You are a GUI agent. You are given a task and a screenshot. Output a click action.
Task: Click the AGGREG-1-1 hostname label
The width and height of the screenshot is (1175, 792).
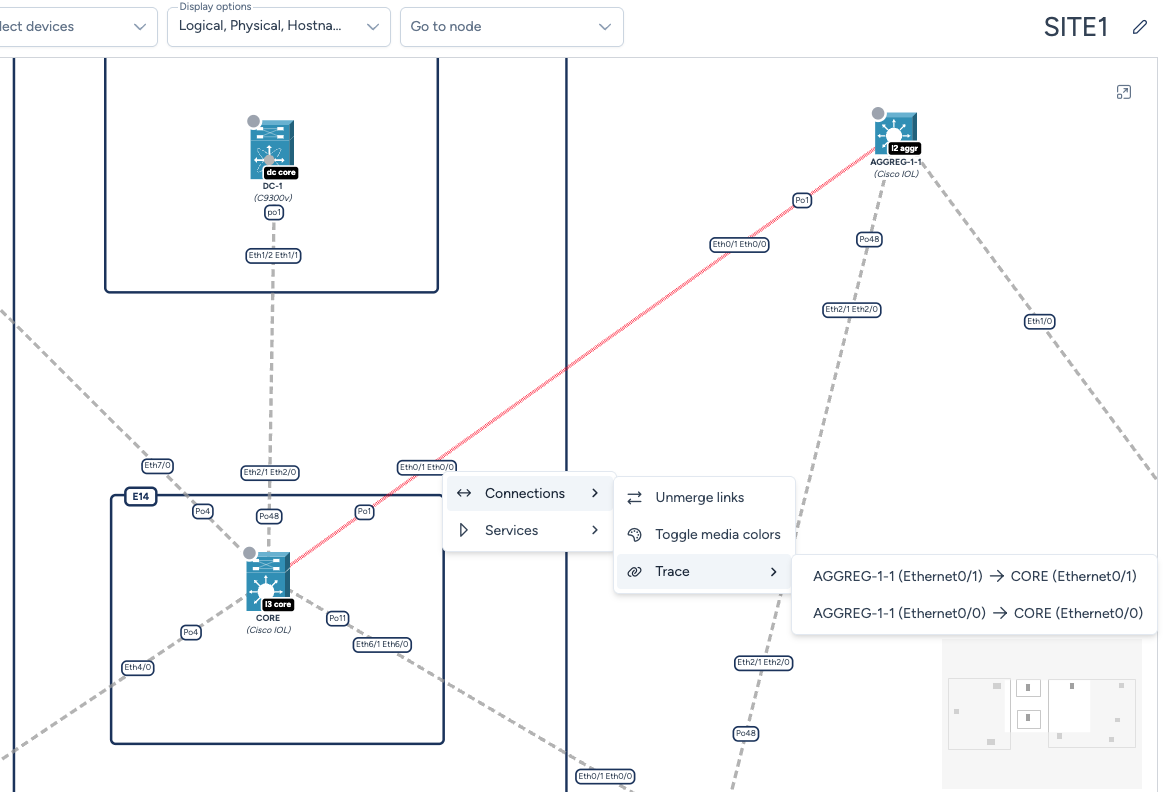(895, 162)
